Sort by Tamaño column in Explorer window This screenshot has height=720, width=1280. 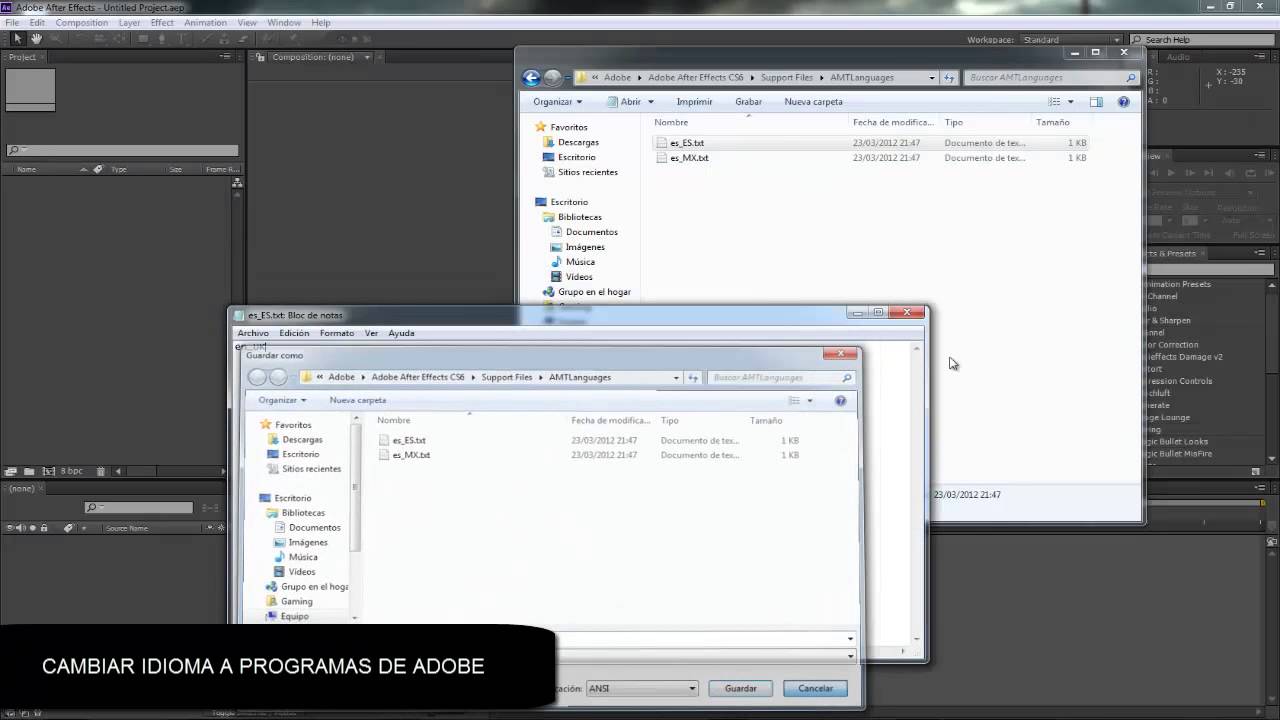click(1052, 122)
